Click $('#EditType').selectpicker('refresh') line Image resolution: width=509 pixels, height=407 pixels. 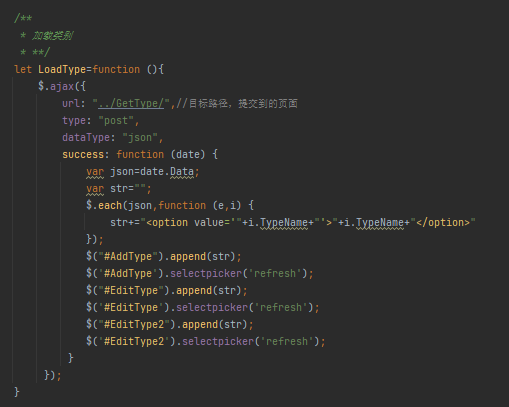[x=203, y=307]
